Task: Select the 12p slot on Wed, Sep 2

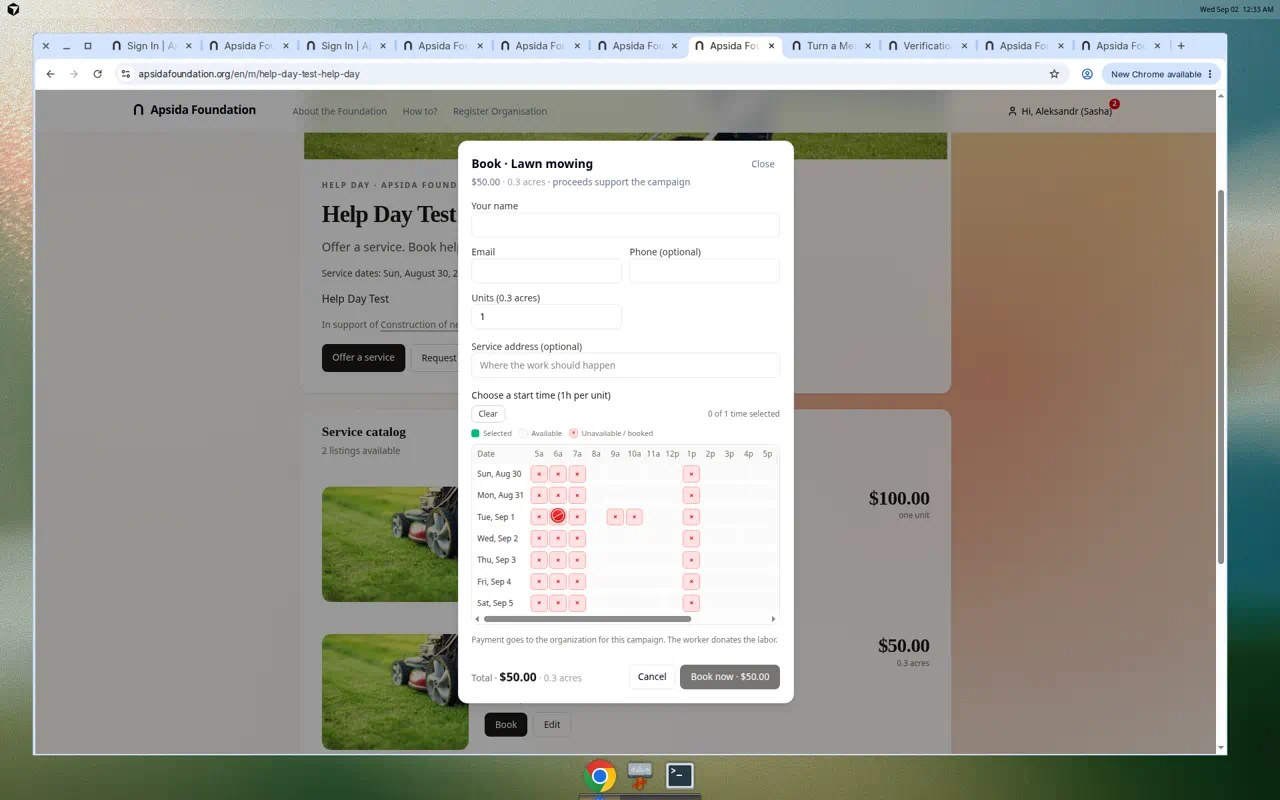Action: 672,538
